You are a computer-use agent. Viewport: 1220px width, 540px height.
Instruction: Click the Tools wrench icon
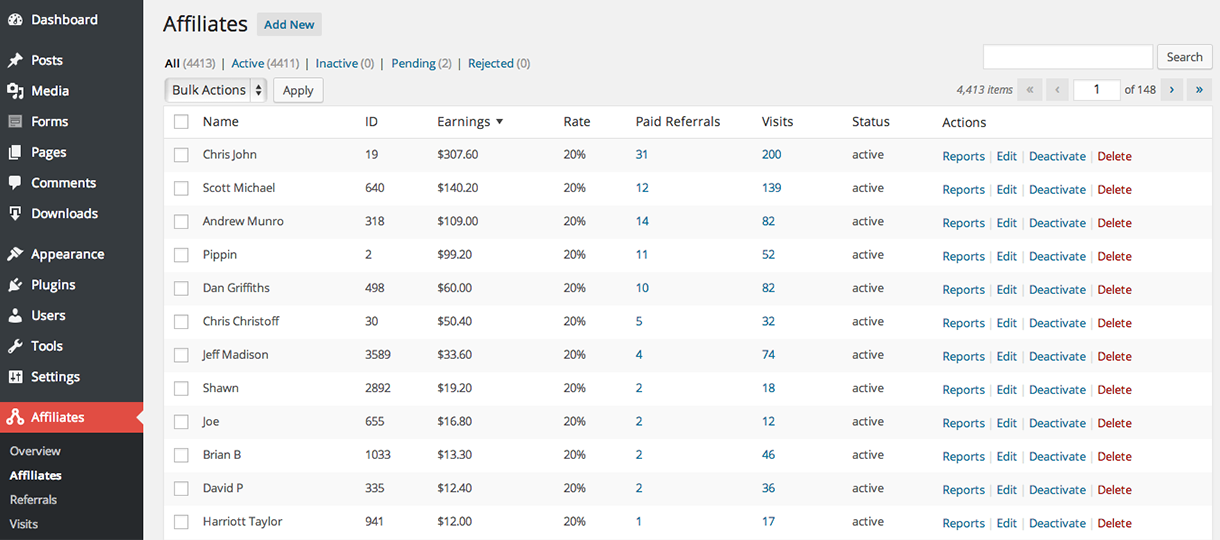point(15,346)
